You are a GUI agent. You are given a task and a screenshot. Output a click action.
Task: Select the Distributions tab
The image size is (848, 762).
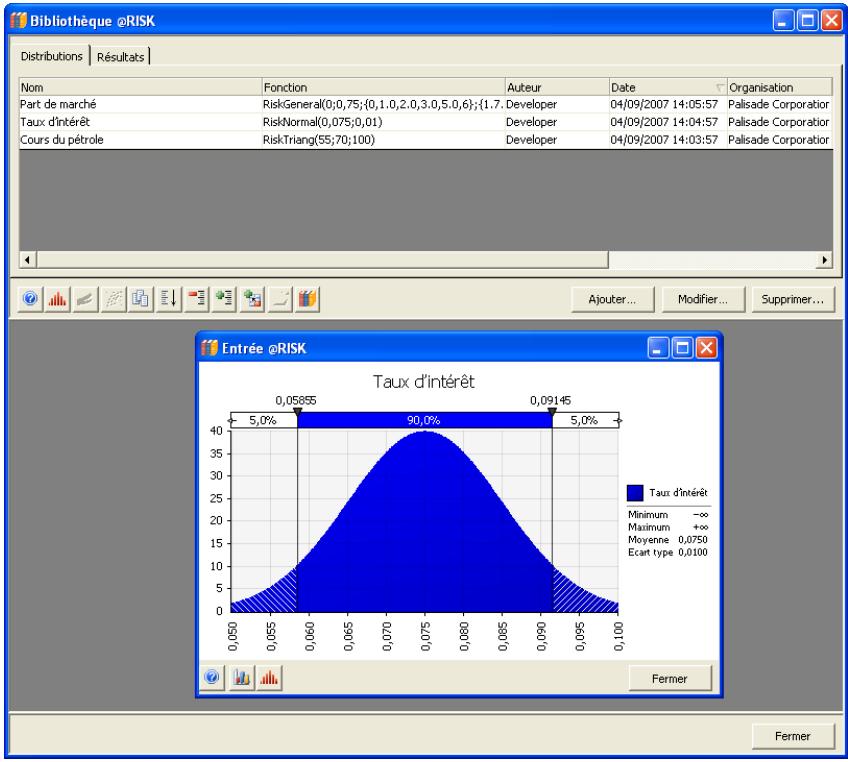pos(52,57)
